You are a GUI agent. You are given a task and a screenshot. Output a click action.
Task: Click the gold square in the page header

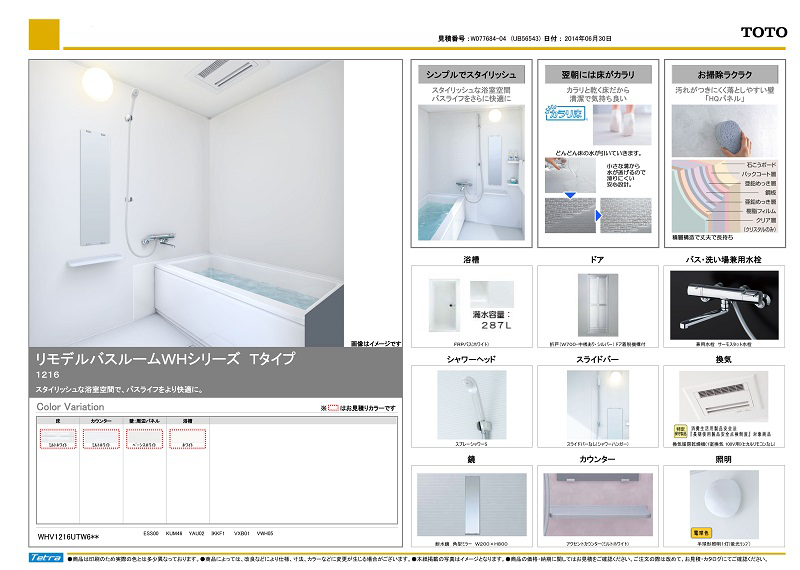coord(44,34)
